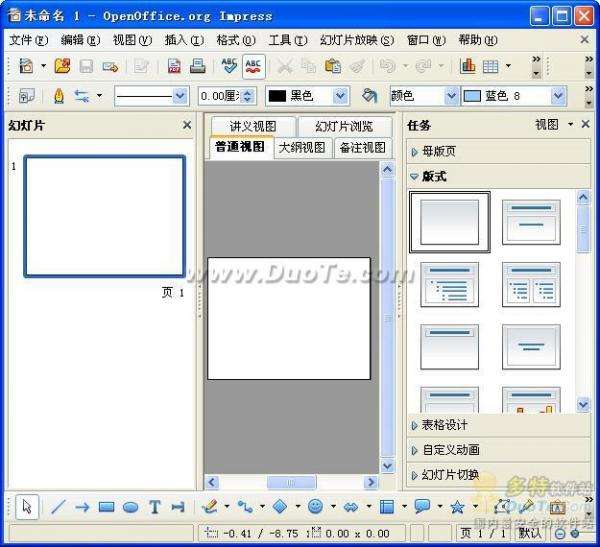Expand the 自定义动画 section

pyautogui.click(x=450, y=450)
